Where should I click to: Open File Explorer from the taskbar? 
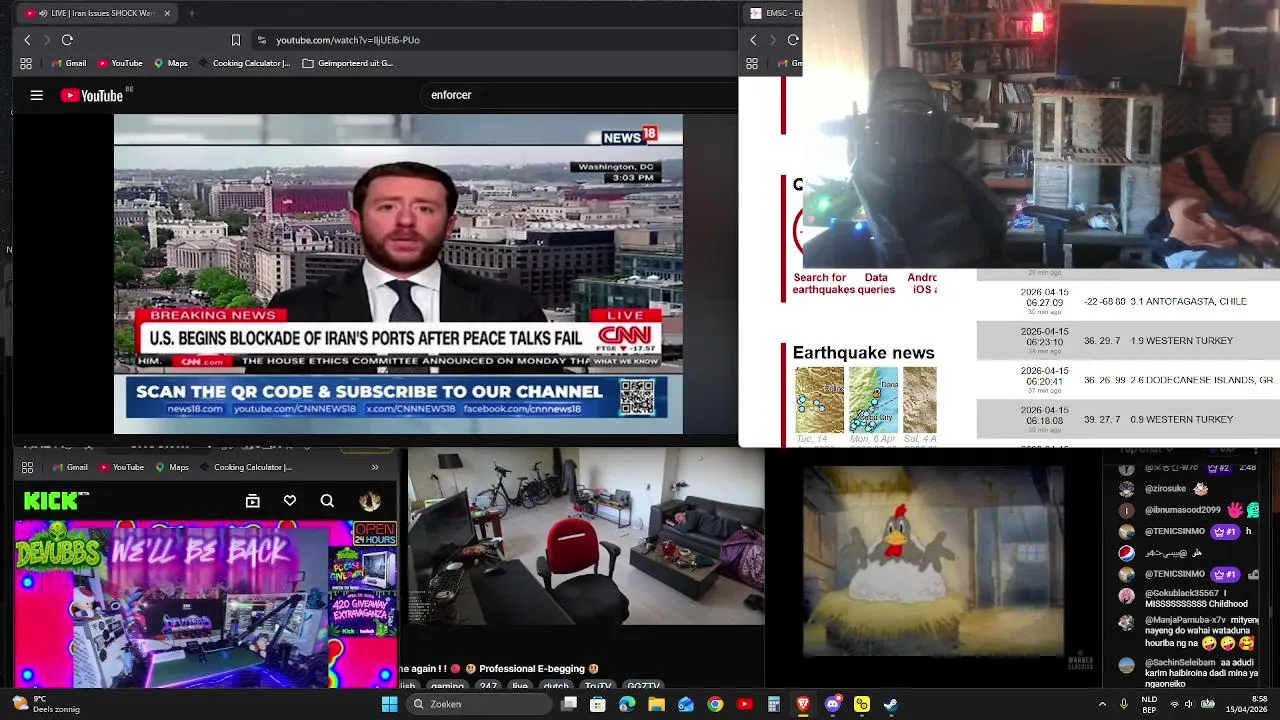[x=656, y=704]
